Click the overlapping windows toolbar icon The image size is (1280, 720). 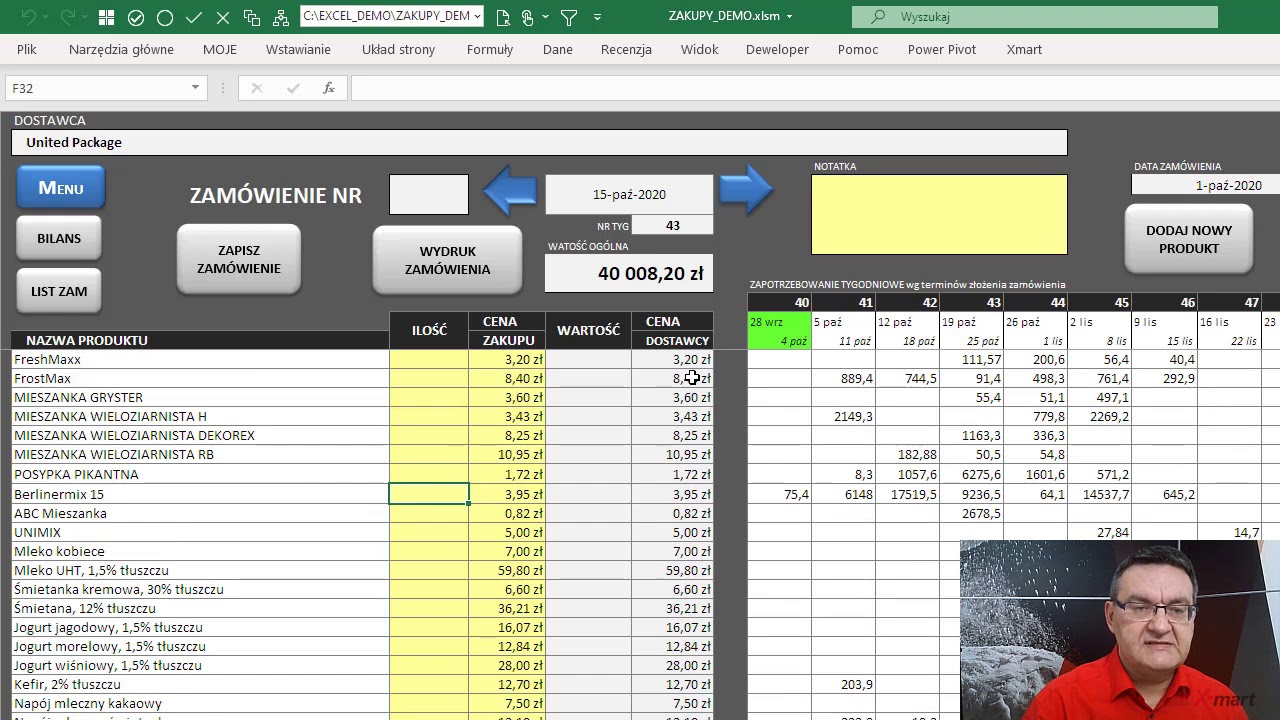pyautogui.click(x=252, y=17)
